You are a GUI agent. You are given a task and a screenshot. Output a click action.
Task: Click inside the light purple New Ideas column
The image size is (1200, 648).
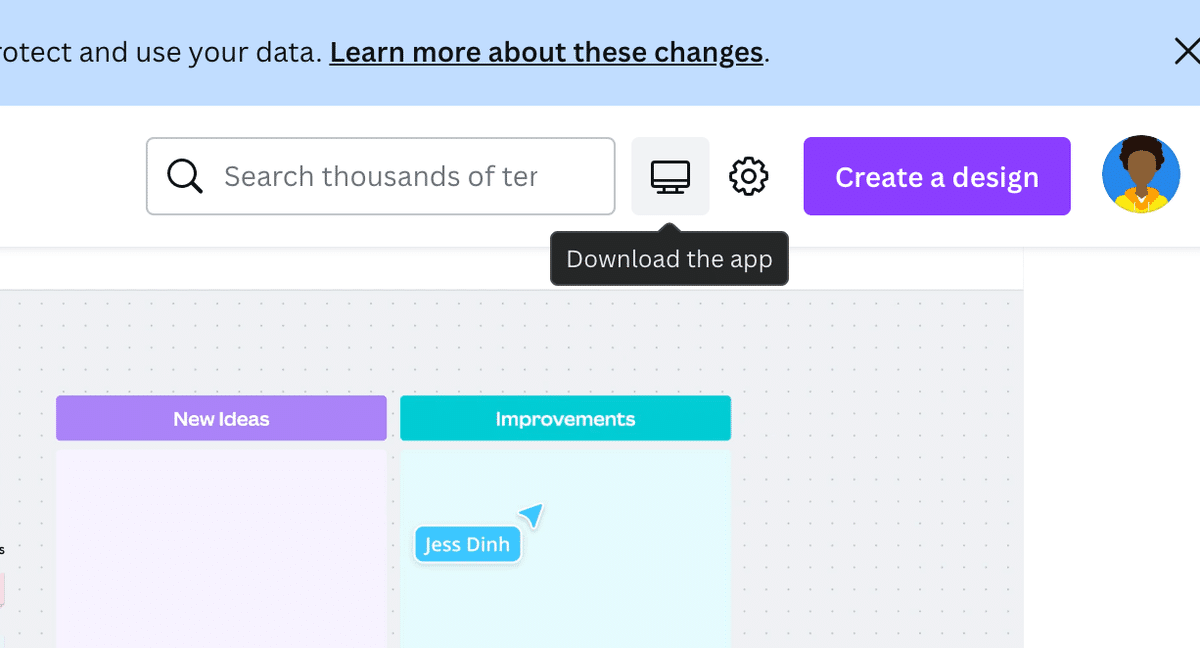click(x=221, y=550)
